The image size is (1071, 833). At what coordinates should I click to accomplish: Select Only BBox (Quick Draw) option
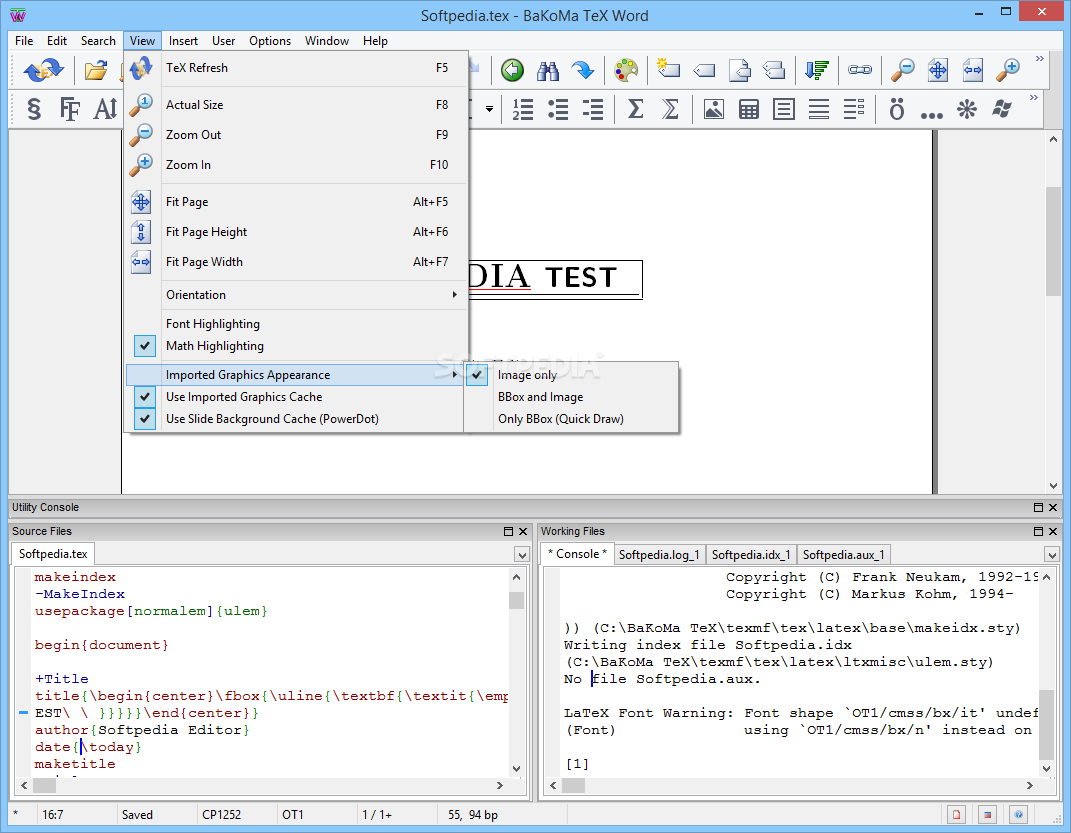[x=572, y=419]
